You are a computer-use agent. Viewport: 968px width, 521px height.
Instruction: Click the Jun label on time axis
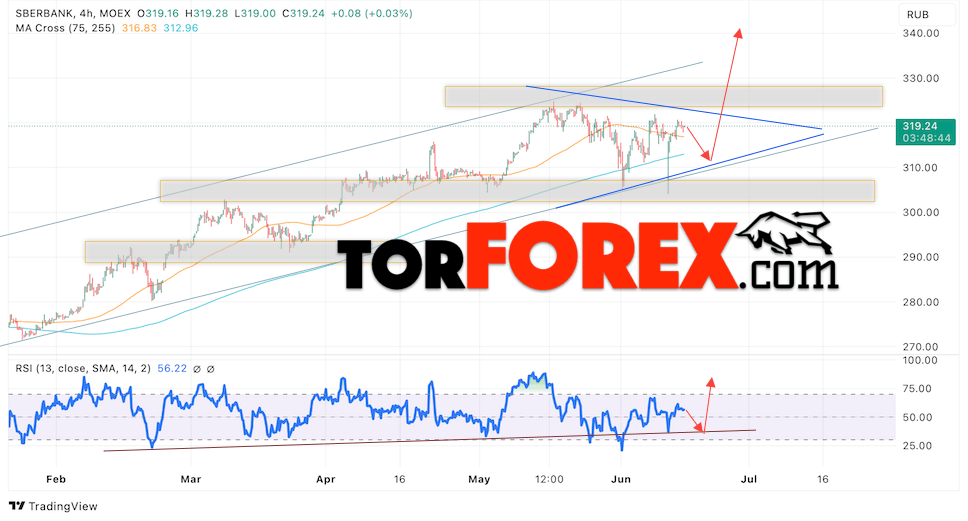[621, 479]
